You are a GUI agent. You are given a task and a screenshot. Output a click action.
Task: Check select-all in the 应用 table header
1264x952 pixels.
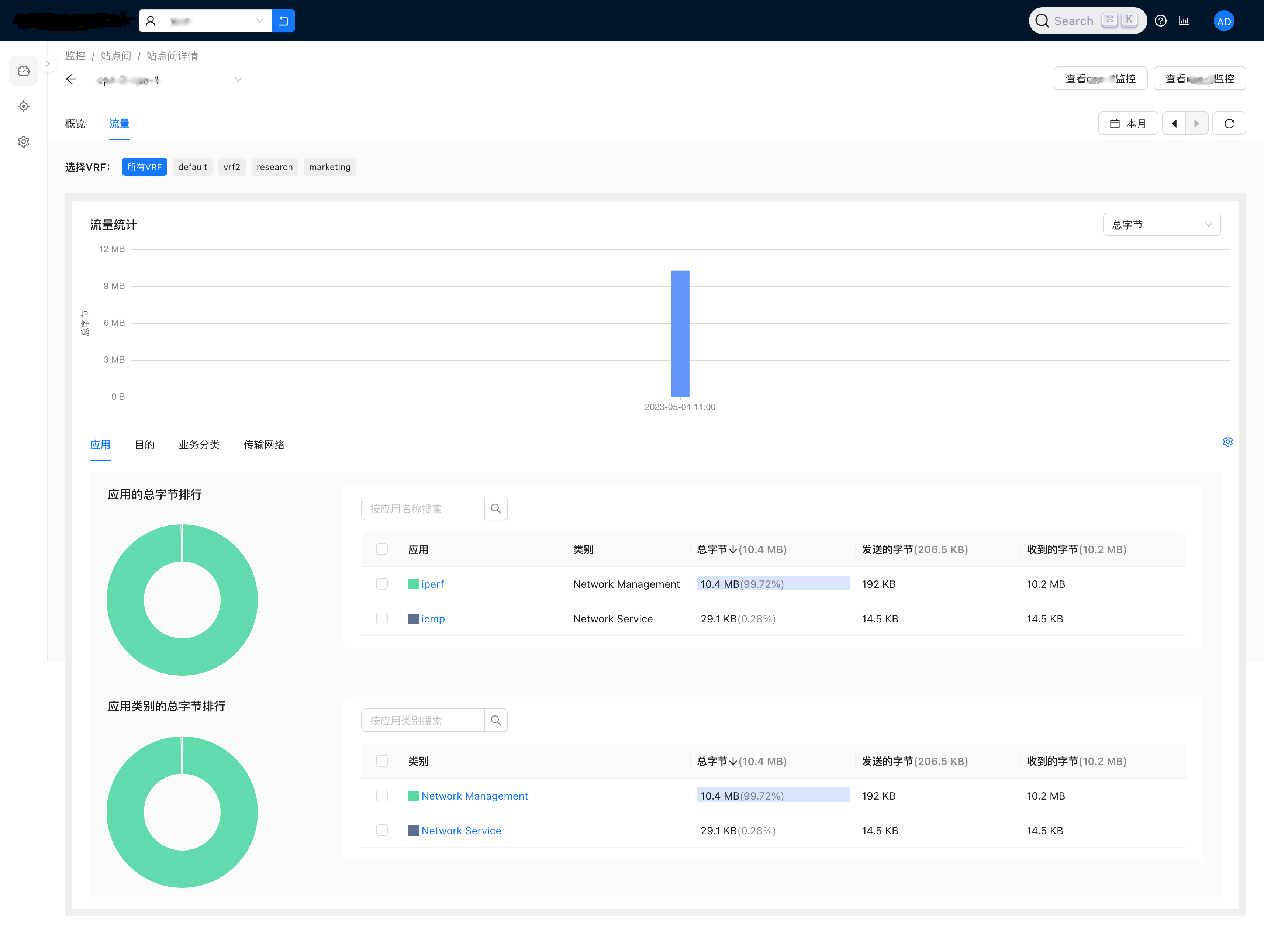(382, 549)
